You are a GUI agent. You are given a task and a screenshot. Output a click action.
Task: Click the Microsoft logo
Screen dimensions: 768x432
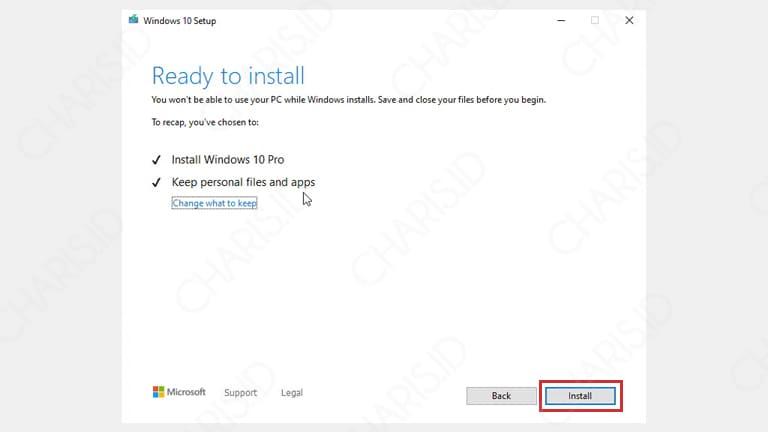click(179, 392)
